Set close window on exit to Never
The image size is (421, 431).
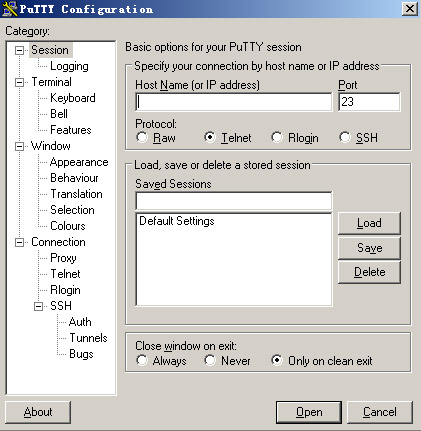coord(210,360)
